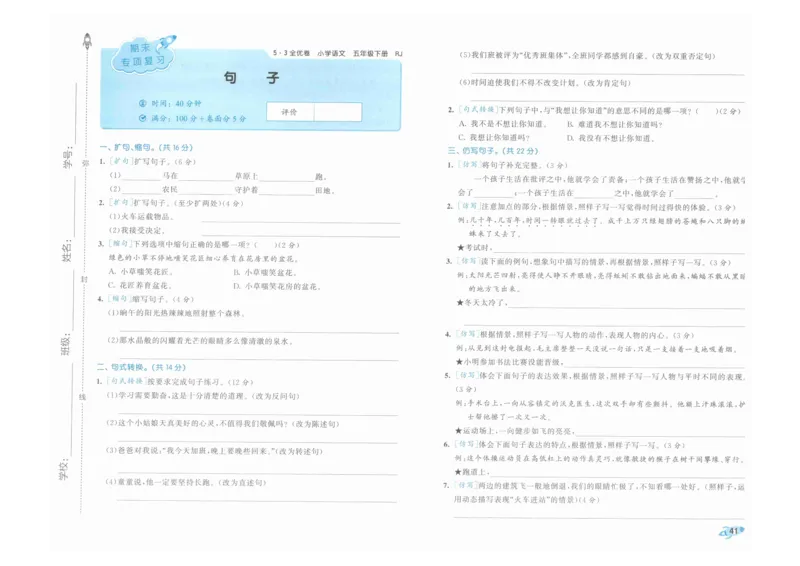Select option D. 小草嘲笑花房的盆花。

coord(277,286)
